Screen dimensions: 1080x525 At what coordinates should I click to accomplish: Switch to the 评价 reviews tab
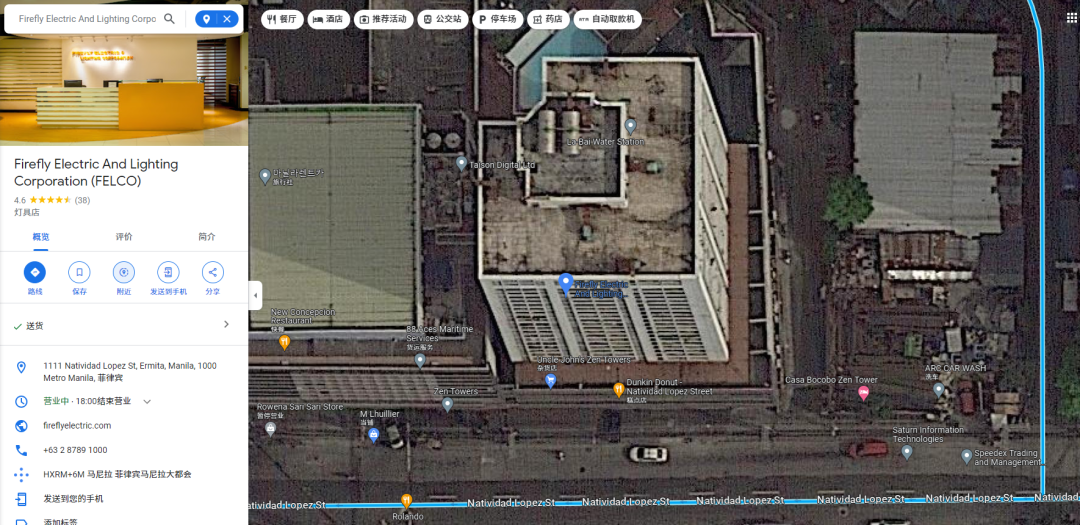click(124, 237)
